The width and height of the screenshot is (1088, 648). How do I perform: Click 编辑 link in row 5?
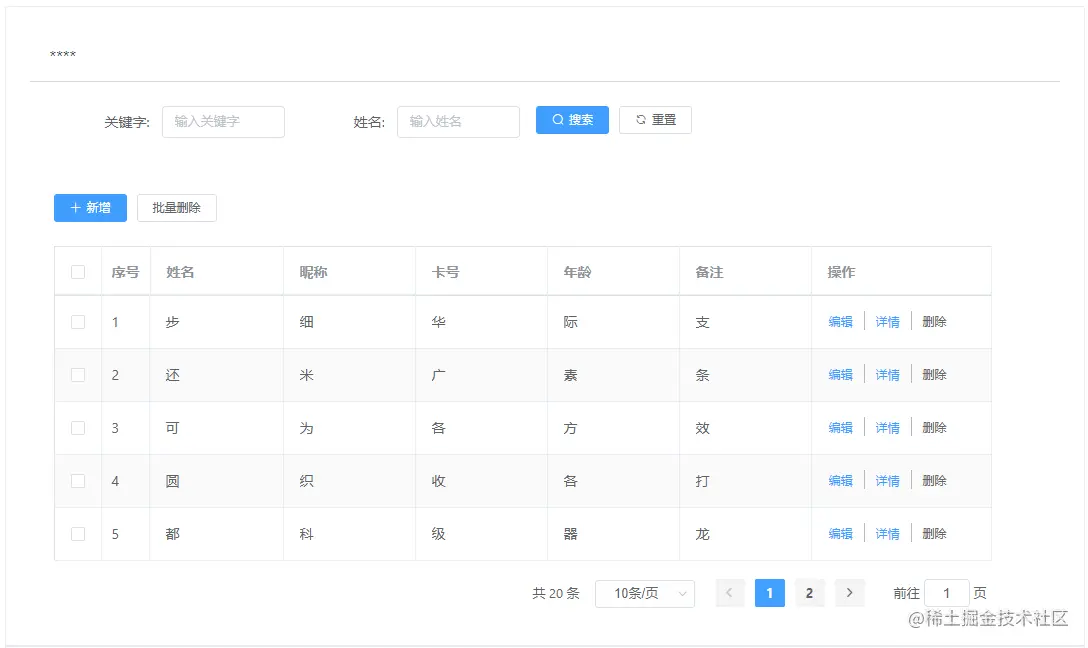[840, 534]
